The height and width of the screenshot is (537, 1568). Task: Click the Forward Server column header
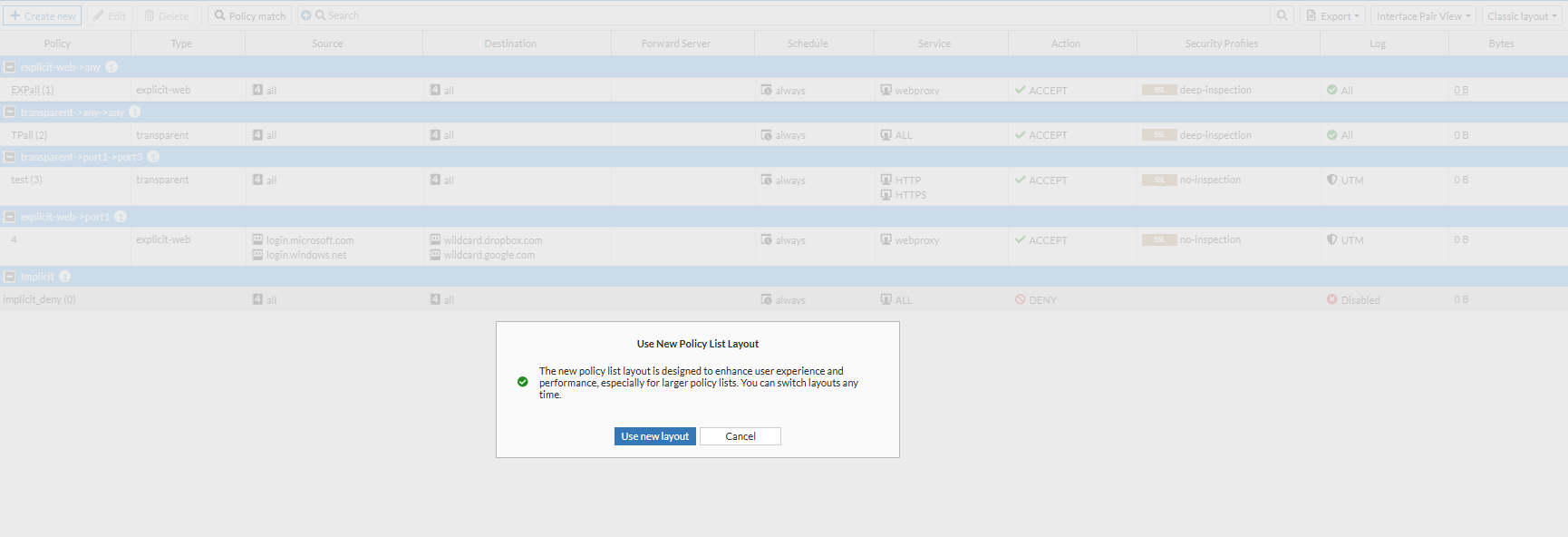click(x=676, y=44)
